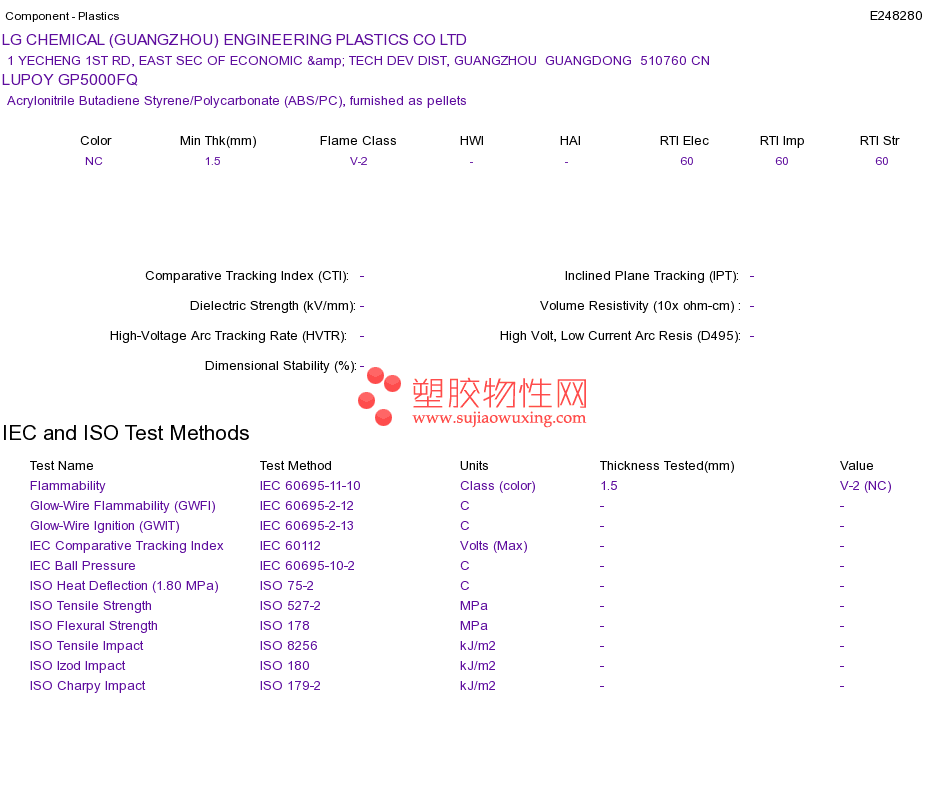950x800 pixels.
Task: Select the E248280 file number
Action: [x=895, y=16]
